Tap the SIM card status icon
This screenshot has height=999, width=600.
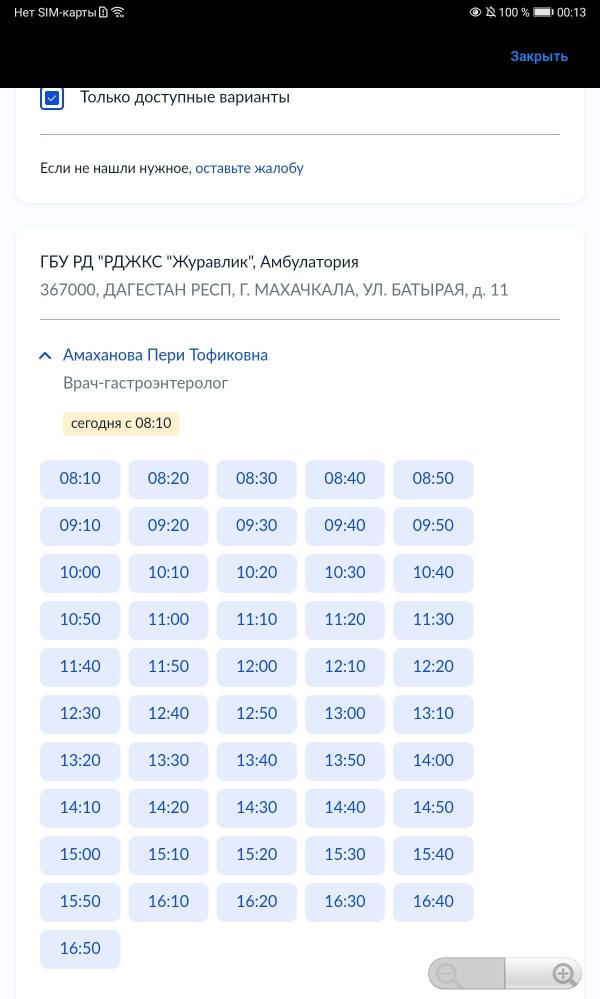coord(104,12)
